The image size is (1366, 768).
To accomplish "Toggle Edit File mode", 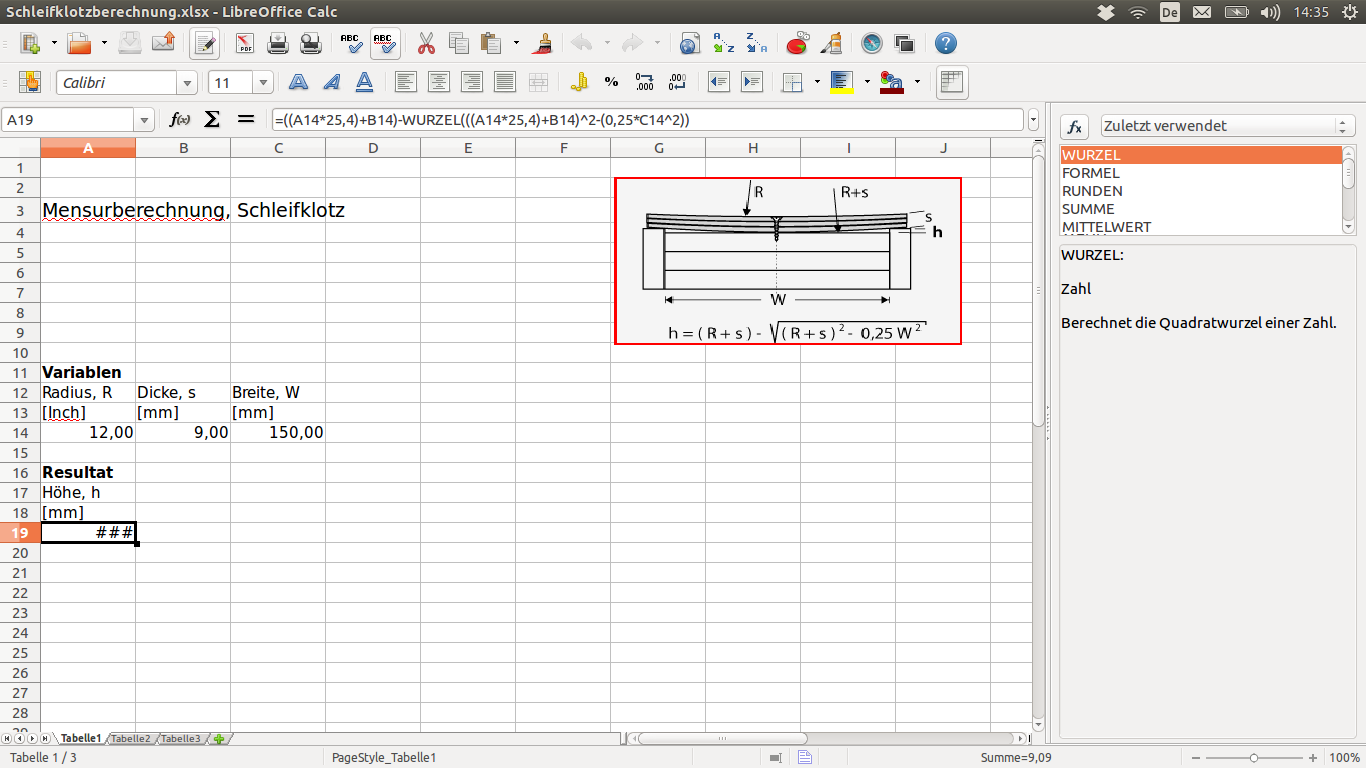I will [x=205, y=44].
